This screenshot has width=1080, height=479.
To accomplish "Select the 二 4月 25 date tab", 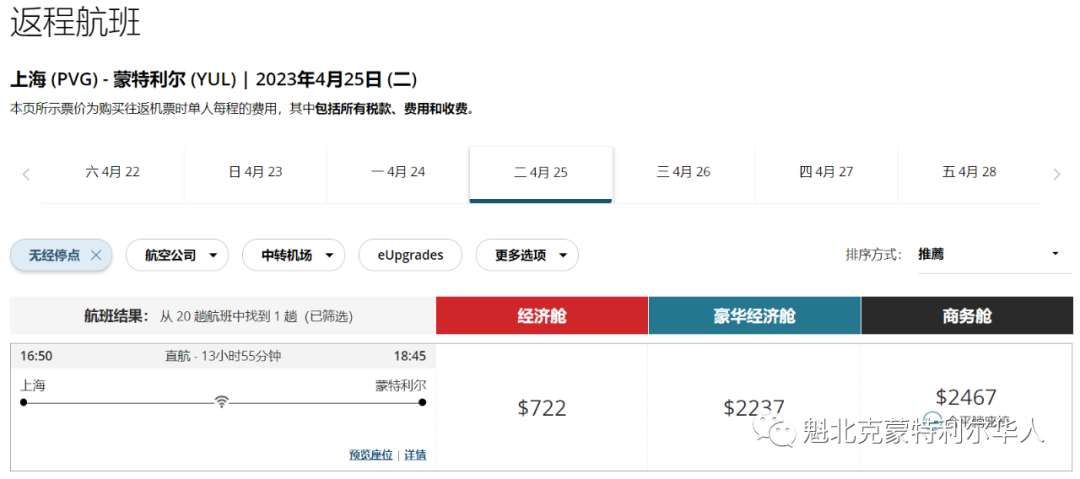I will tap(541, 174).
